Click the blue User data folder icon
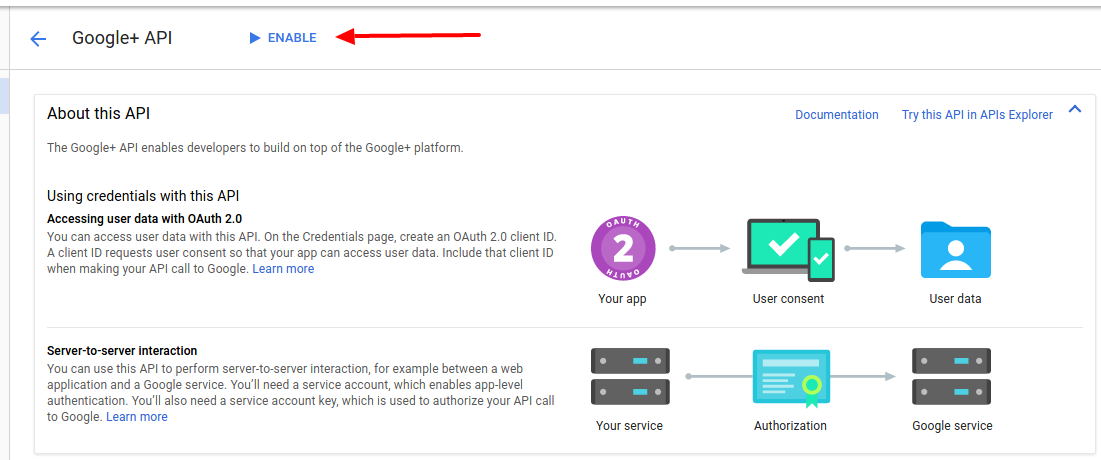This screenshot has width=1101, height=460. point(955,249)
